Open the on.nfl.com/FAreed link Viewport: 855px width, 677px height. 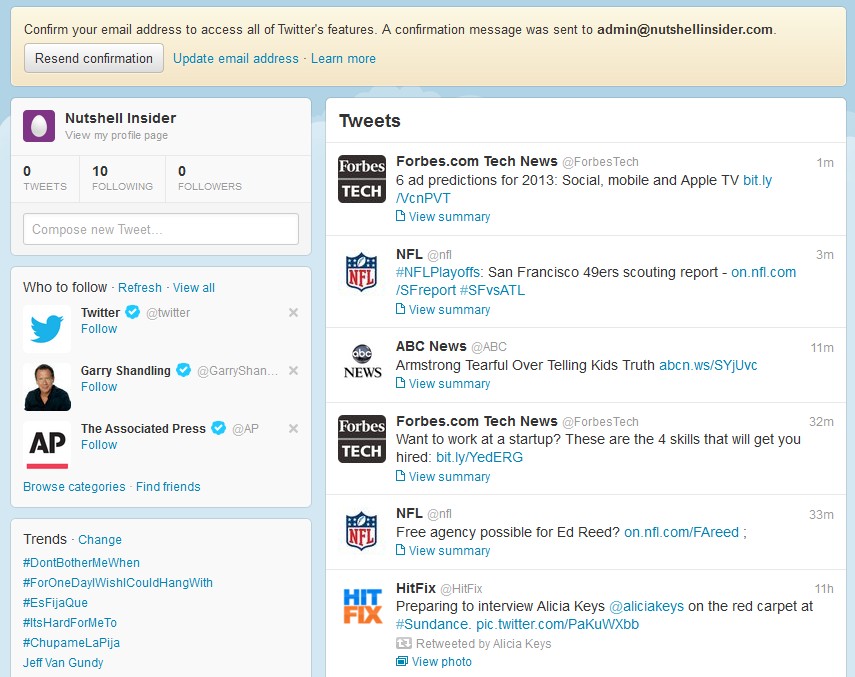[681, 532]
